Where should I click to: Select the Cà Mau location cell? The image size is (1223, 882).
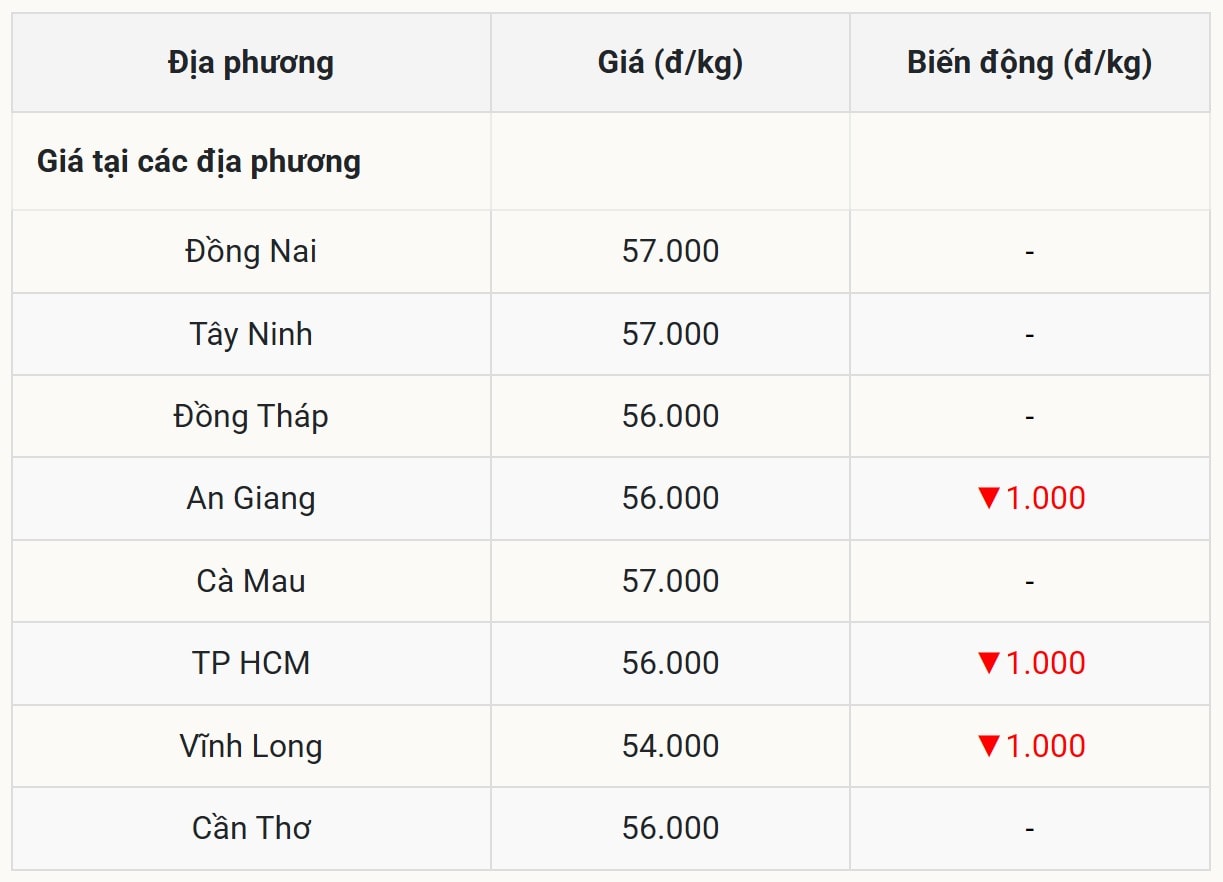[251, 581]
